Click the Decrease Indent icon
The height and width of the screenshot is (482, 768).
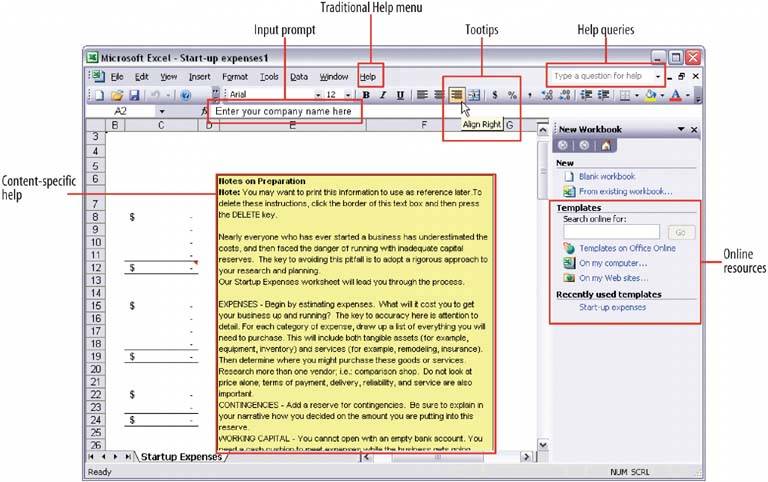click(x=586, y=95)
